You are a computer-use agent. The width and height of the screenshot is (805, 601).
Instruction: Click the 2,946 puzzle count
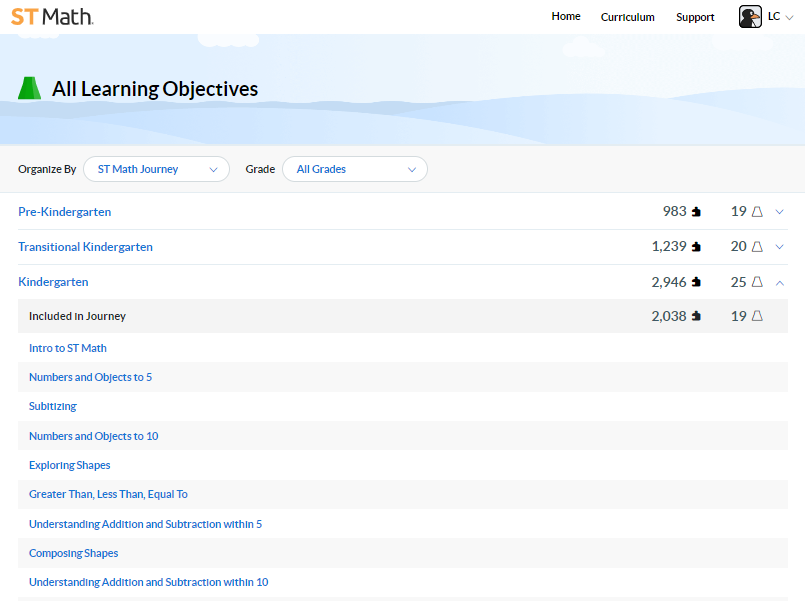pyautogui.click(x=669, y=282)
